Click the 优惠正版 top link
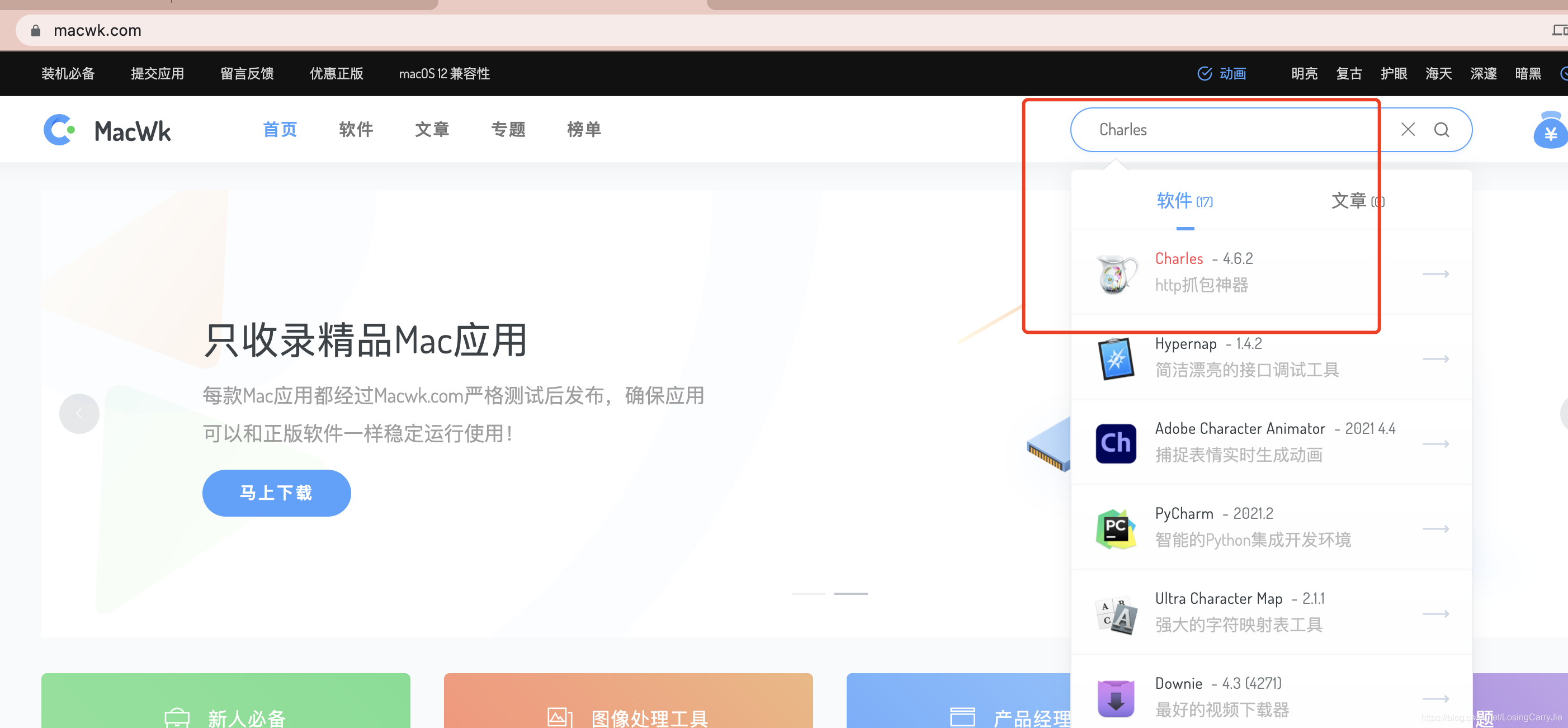1568x728 pixels. point(337,74)
